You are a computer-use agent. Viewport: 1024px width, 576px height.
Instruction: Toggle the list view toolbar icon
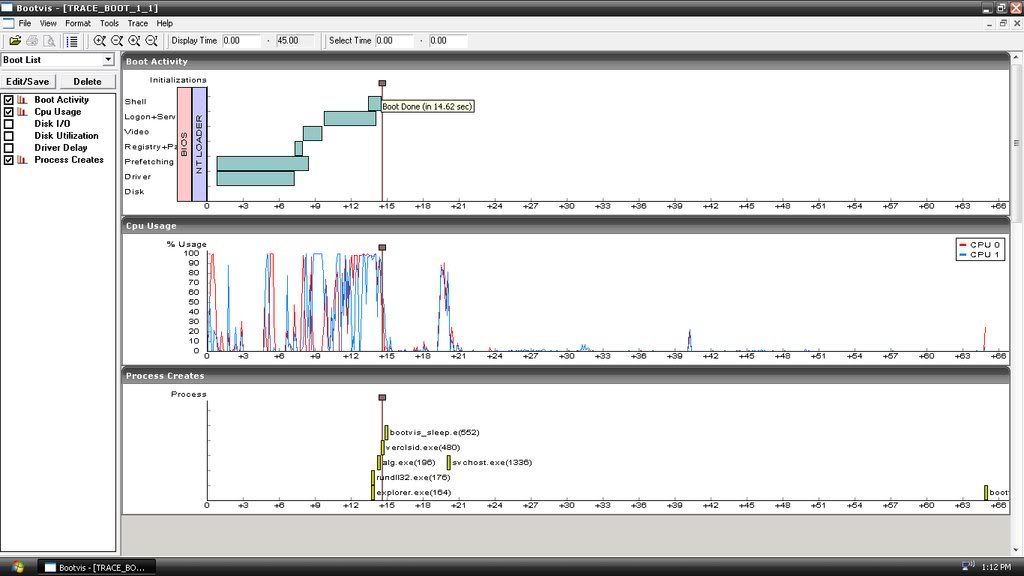pos(72,40)
